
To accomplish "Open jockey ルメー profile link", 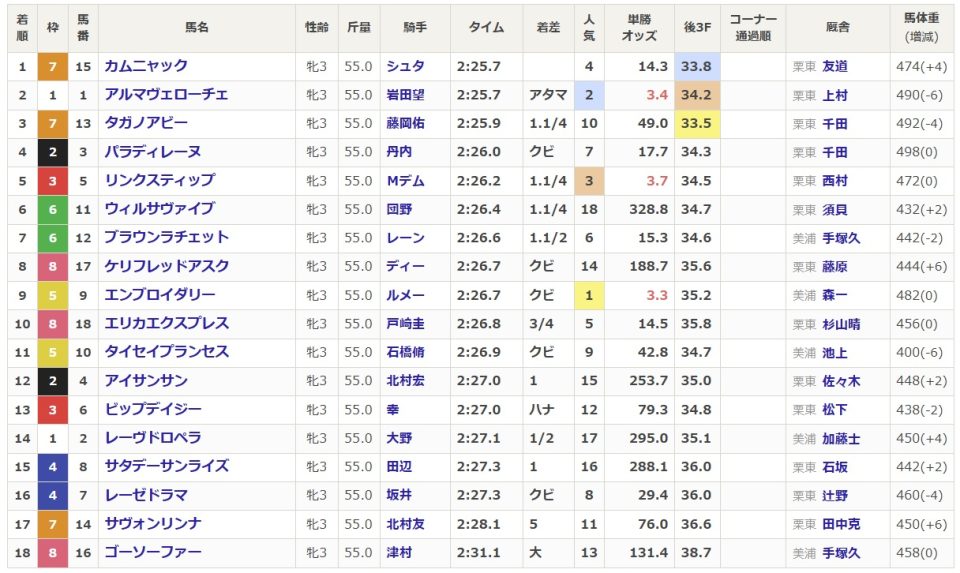I will [405, 295].
